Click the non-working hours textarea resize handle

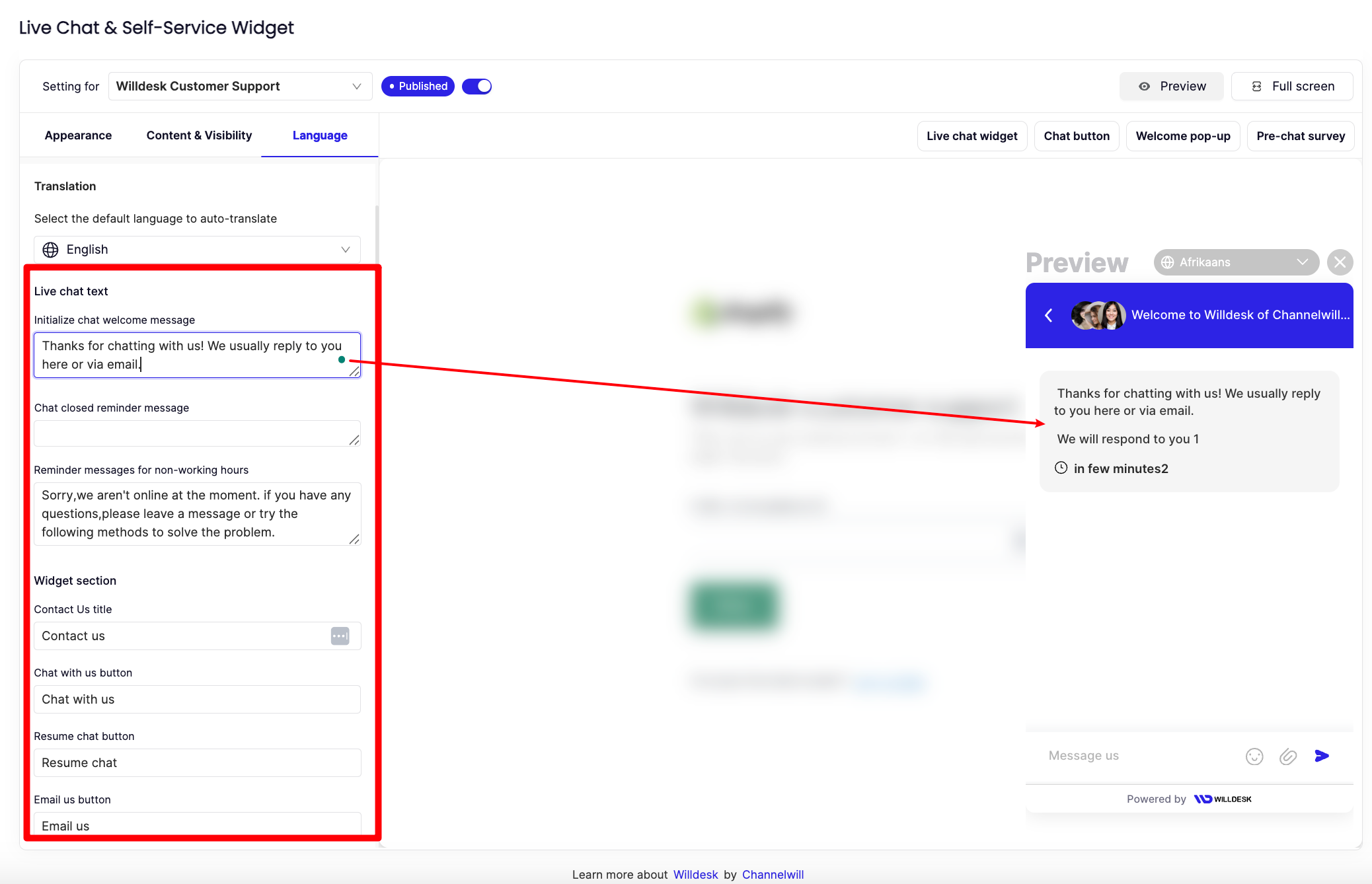click(x=354, y=539)
